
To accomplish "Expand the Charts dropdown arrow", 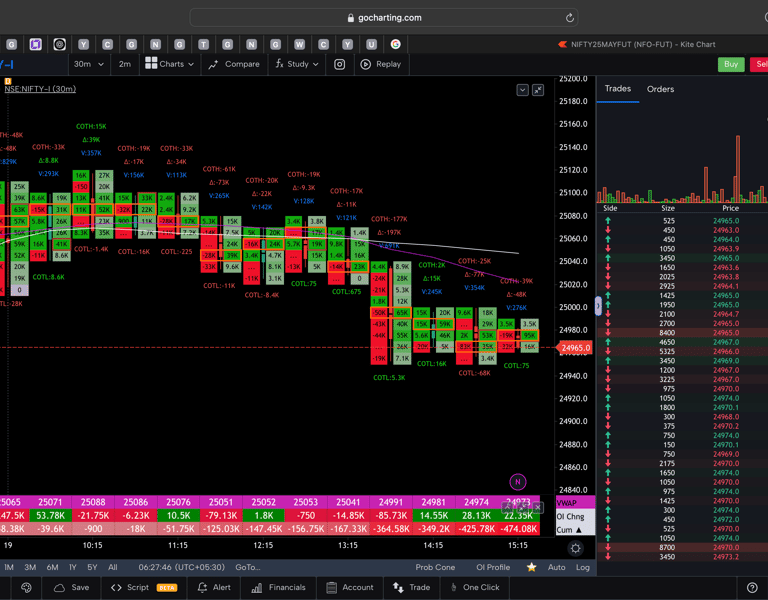I will coord(191,64).
